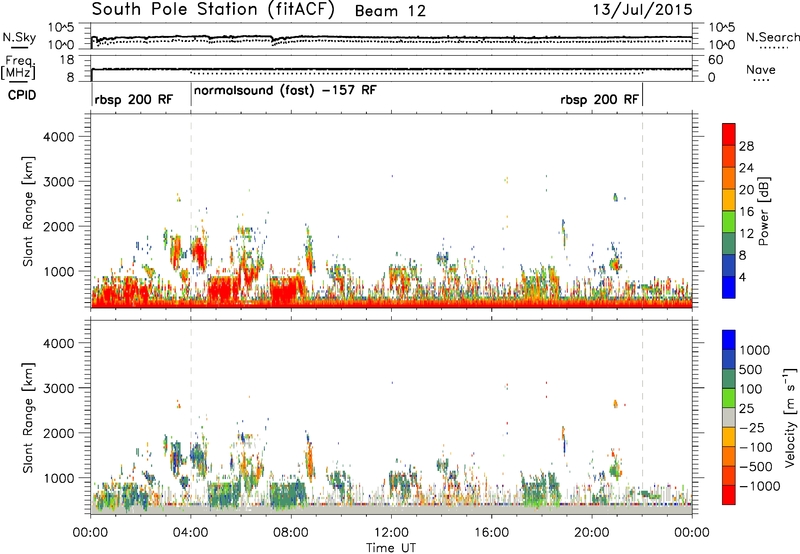Click the 'Nave' legend label
The width and height of the screenshot is (800, 554).
[761, 69]
